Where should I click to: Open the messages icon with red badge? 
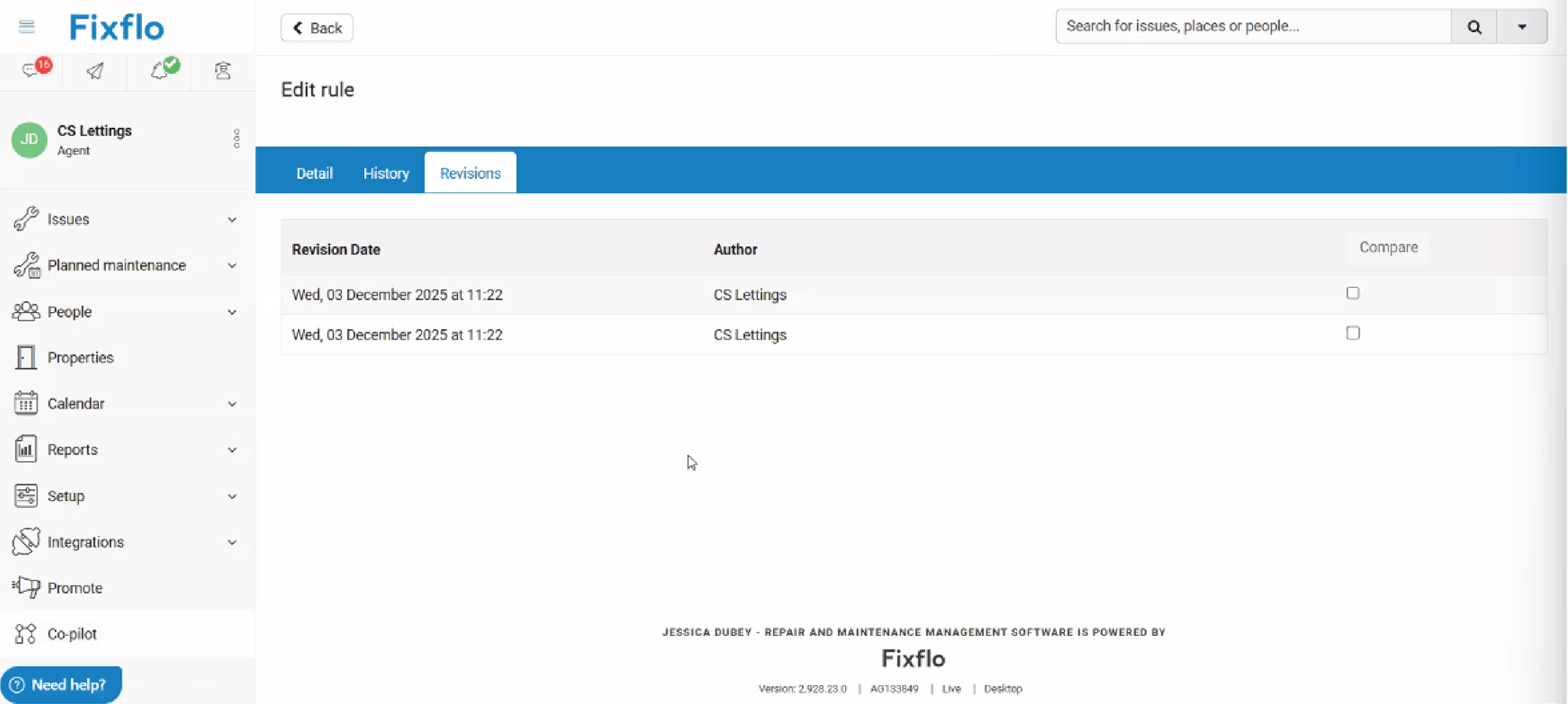click(x=32, y=71)
